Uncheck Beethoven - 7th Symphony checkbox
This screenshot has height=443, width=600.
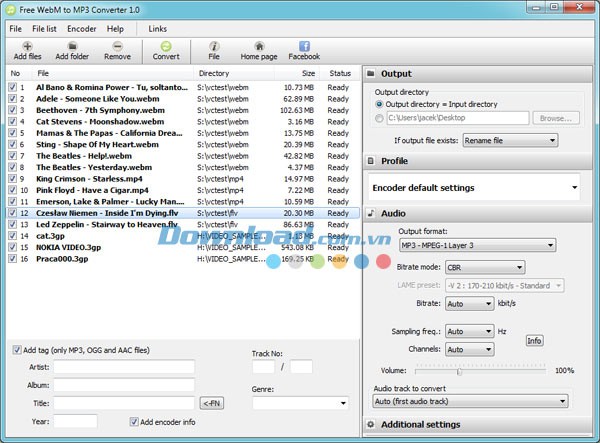click(12, 110)
